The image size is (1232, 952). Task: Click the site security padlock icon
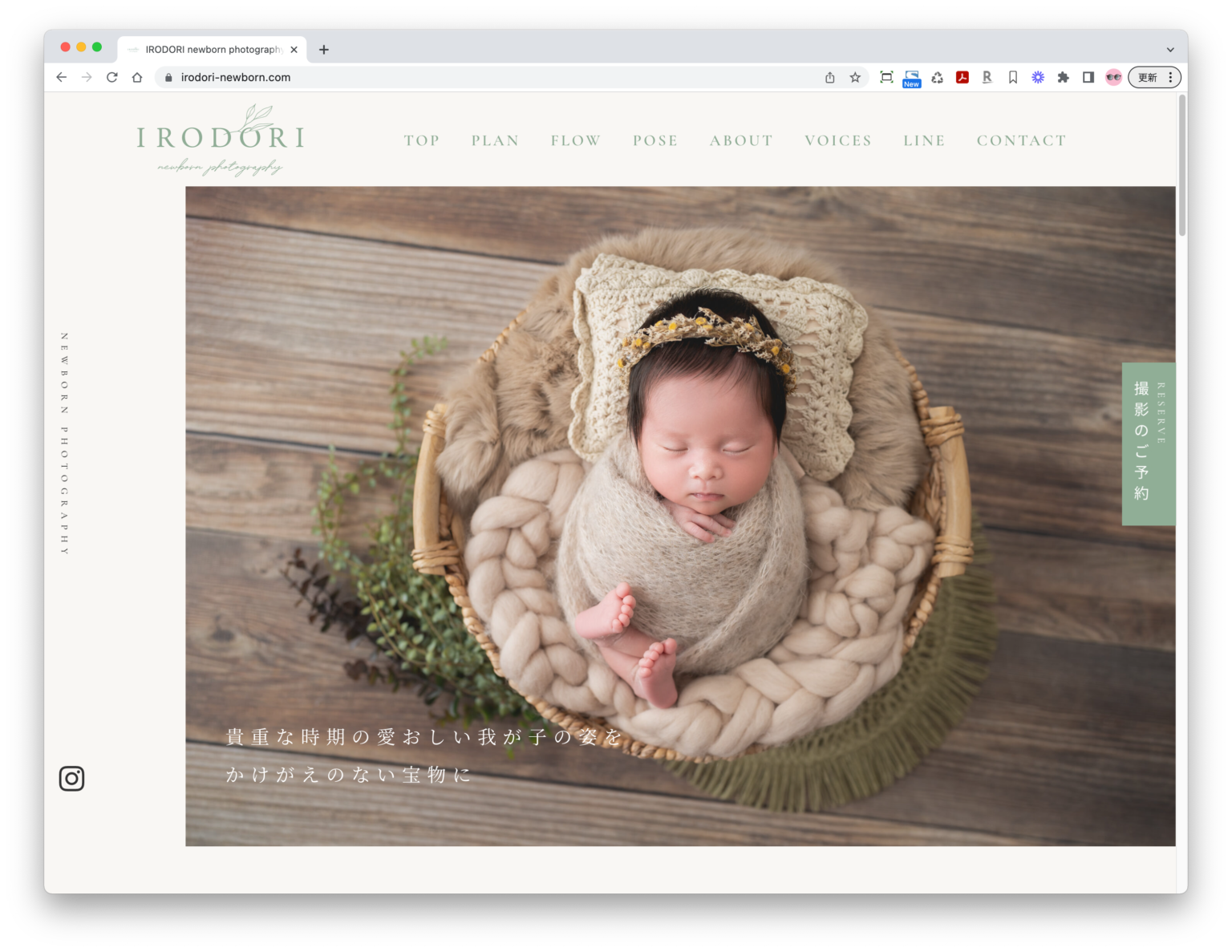pyautogui.click(x=168, y=77)
